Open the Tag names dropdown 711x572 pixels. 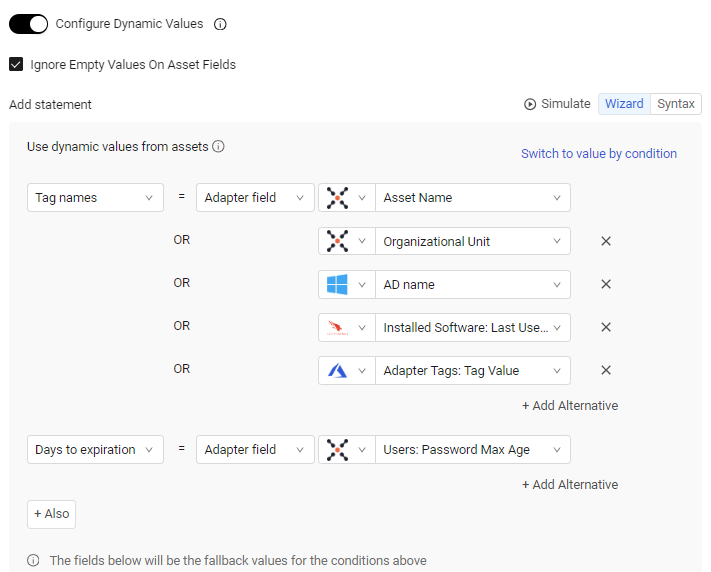(95, 198)
